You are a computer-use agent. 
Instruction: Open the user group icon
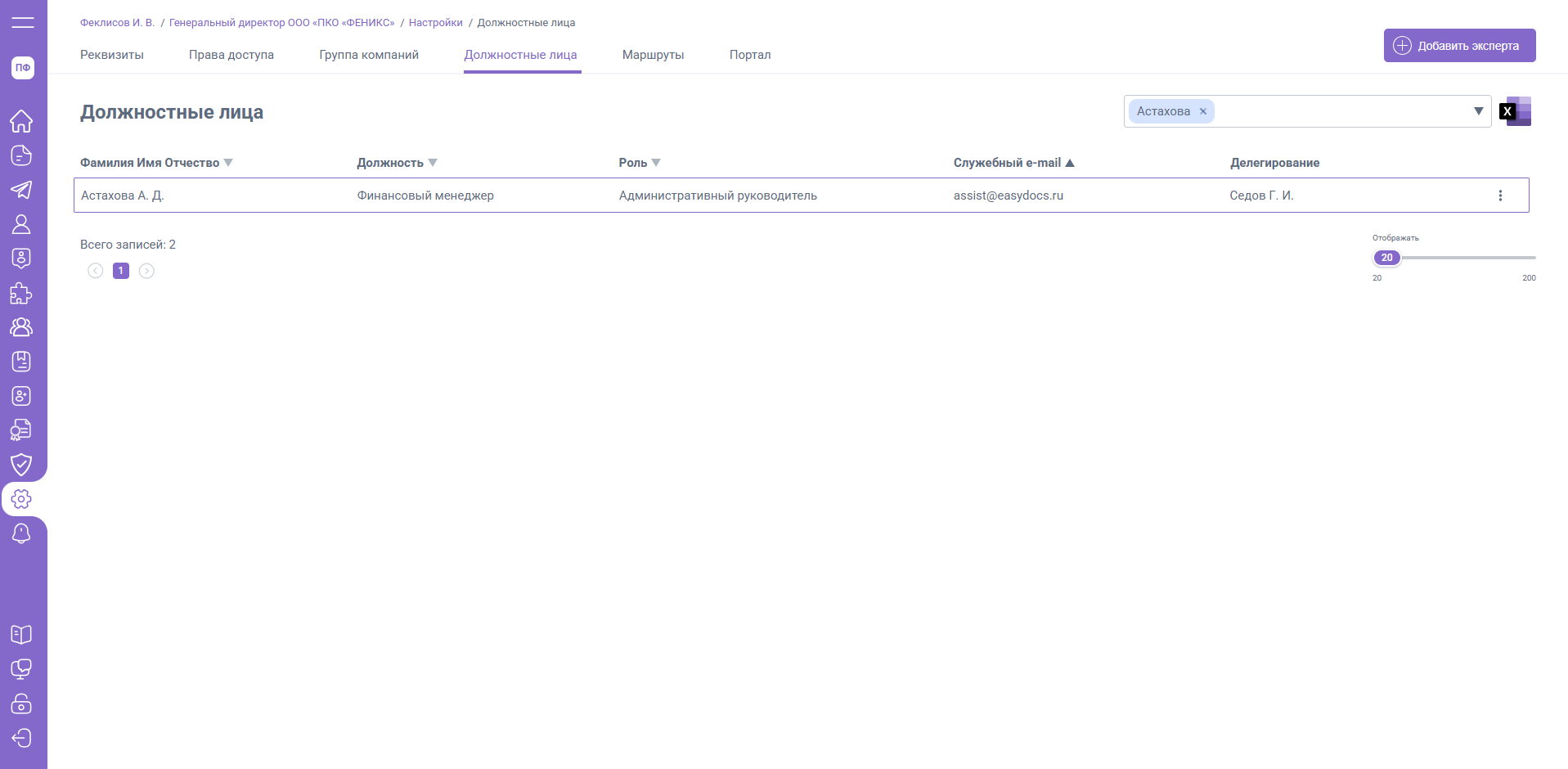(x=21, y=327)
